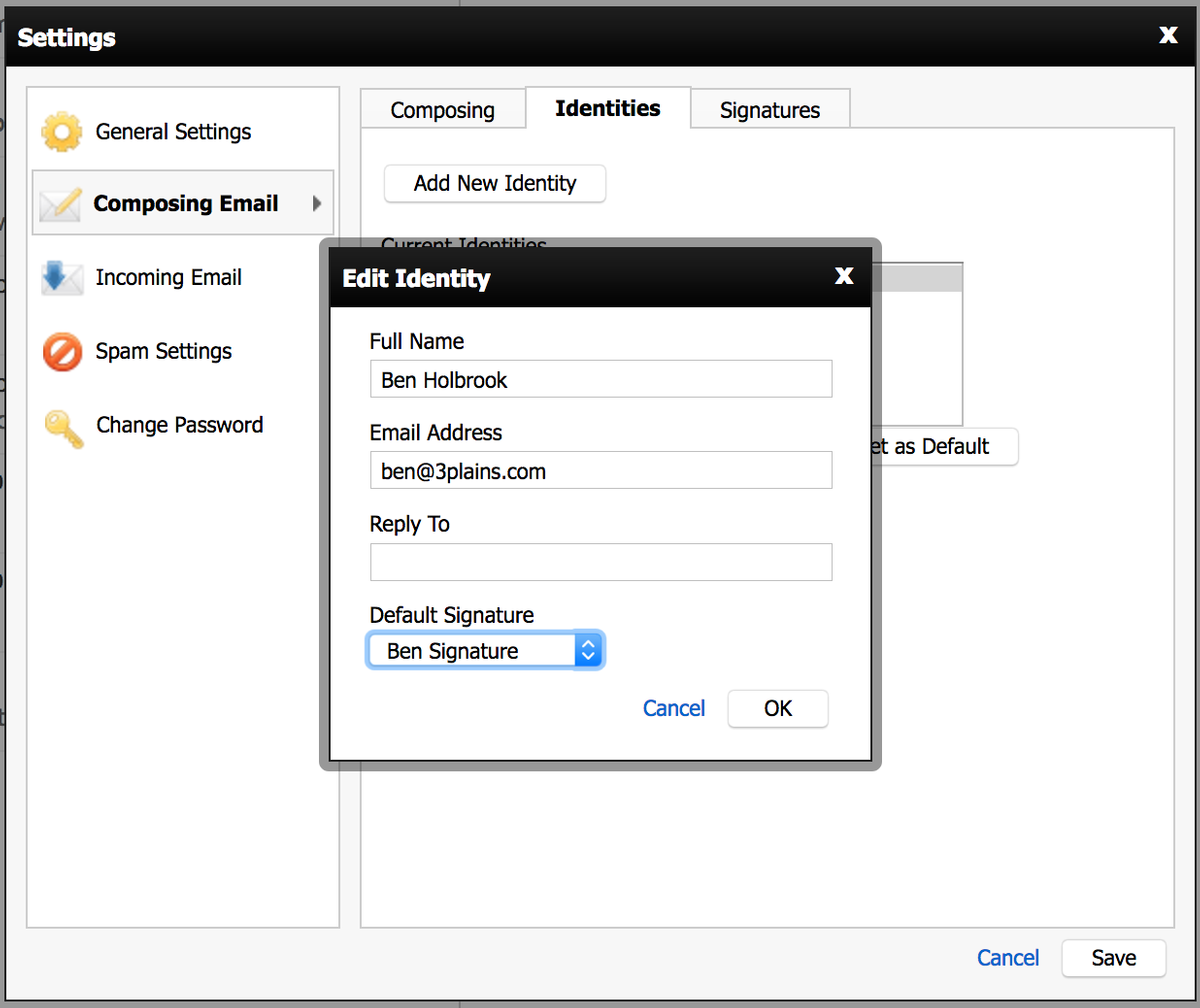Select Composing Email in sidebar
The width and height of the screenshot is (1200, 1008).
click(183, 203)
